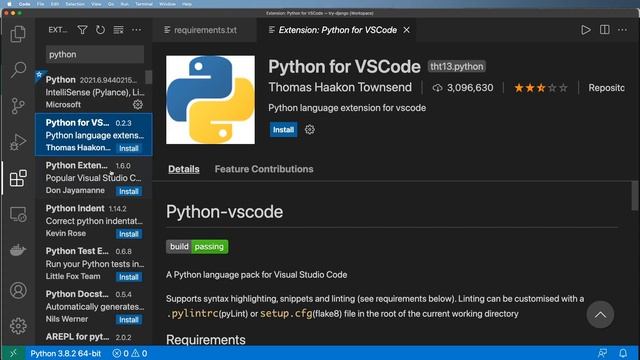Click the Python logo extension image
640x360 pixels.
point(210,100)
